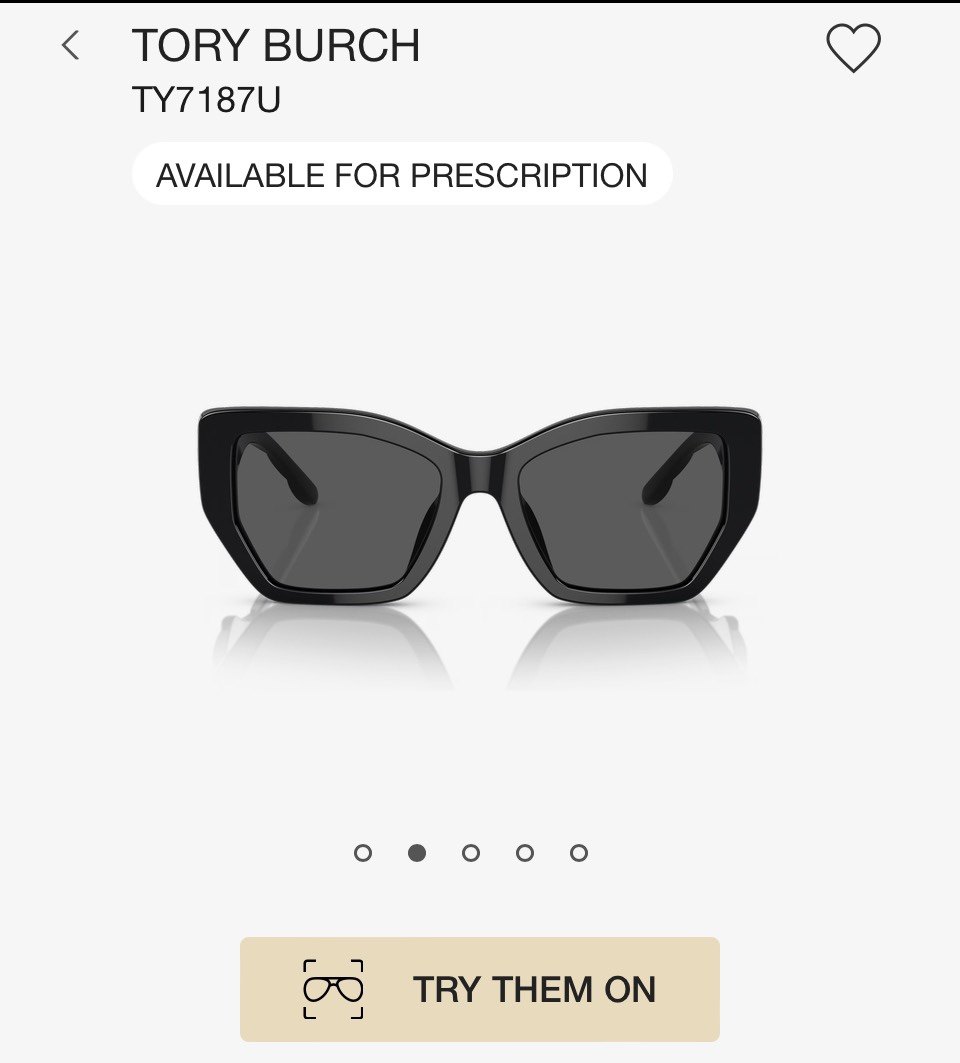
Task: Tap the virtual try-on glasses scan icon
Action: 333,989
